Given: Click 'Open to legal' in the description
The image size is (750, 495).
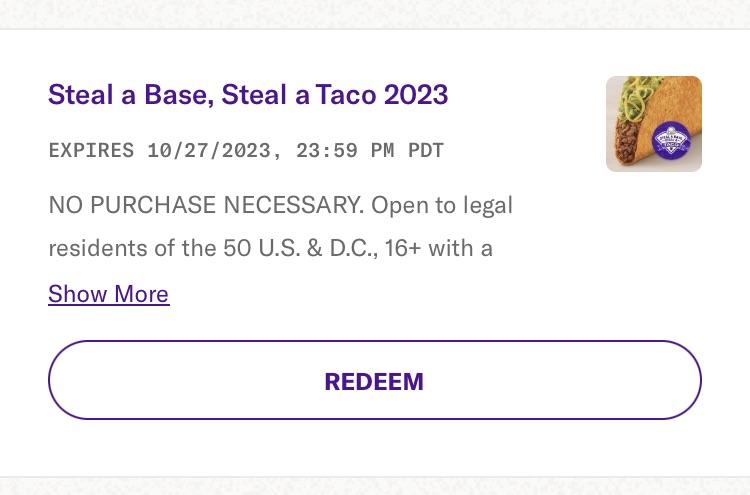Looking at the screenshot, I should (x=442, y=206).
